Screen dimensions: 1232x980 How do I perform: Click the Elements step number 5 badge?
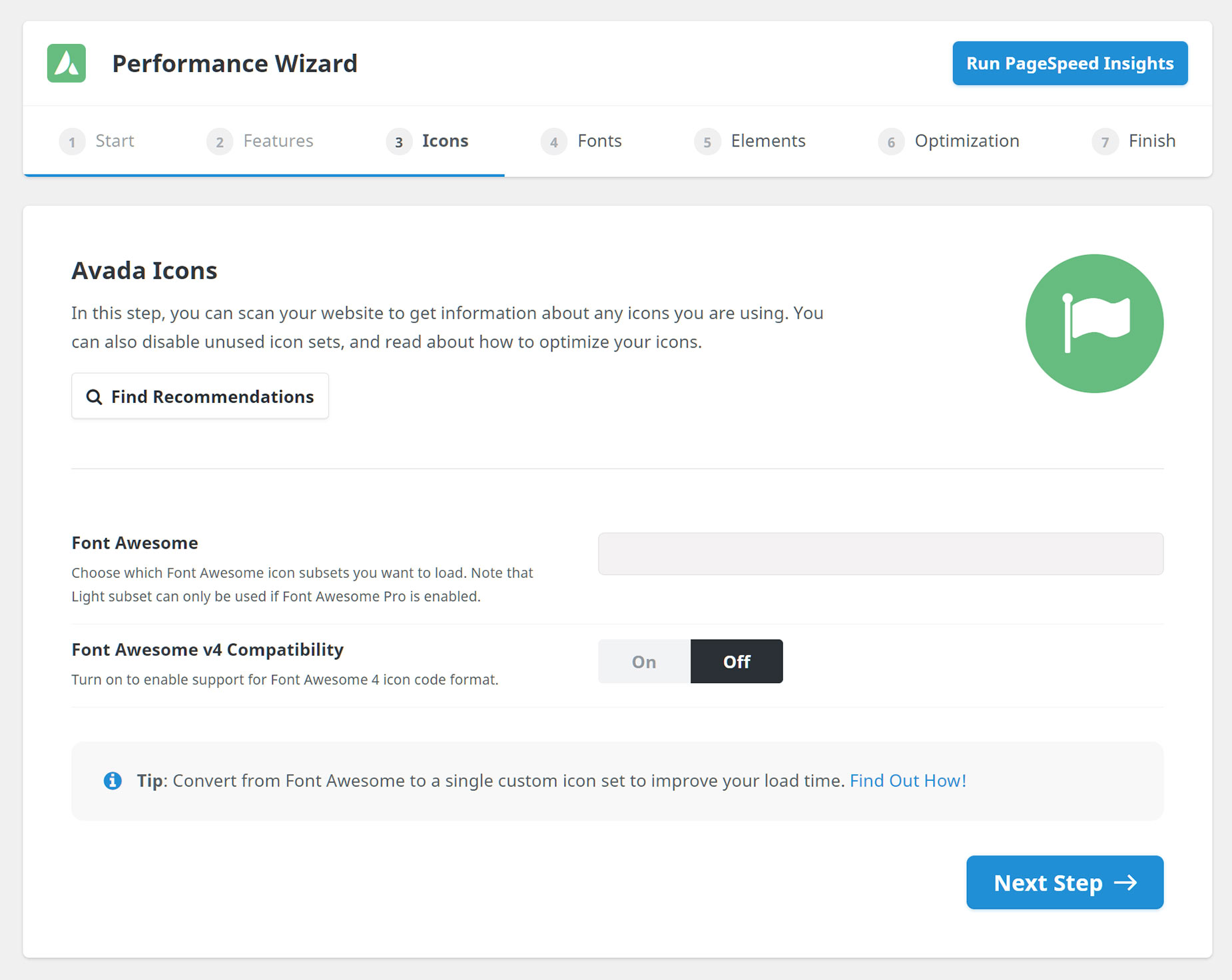707,142
